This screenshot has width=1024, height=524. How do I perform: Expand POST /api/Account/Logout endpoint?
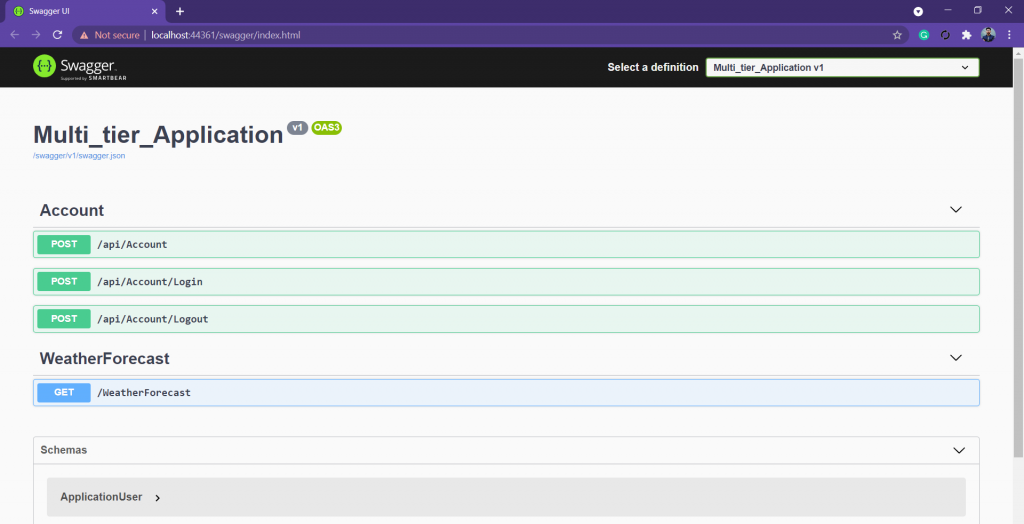pyautogui.click(x=506, y=319)
